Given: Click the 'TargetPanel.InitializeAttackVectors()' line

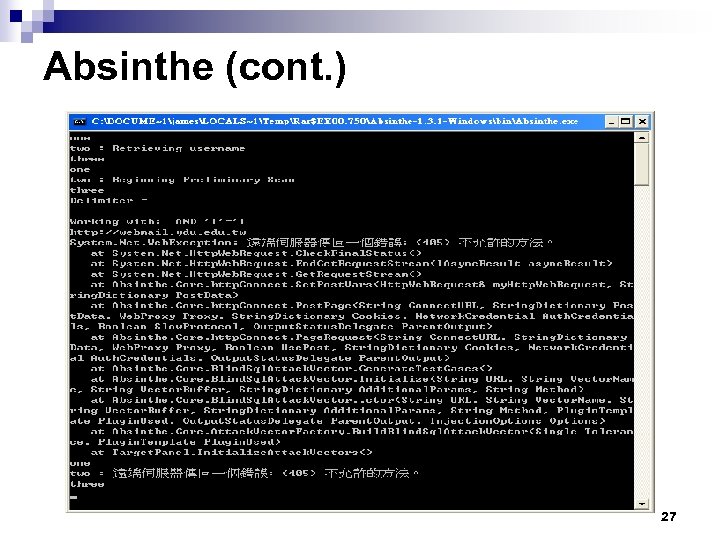Looking at the screenshot, I should 231,452.
